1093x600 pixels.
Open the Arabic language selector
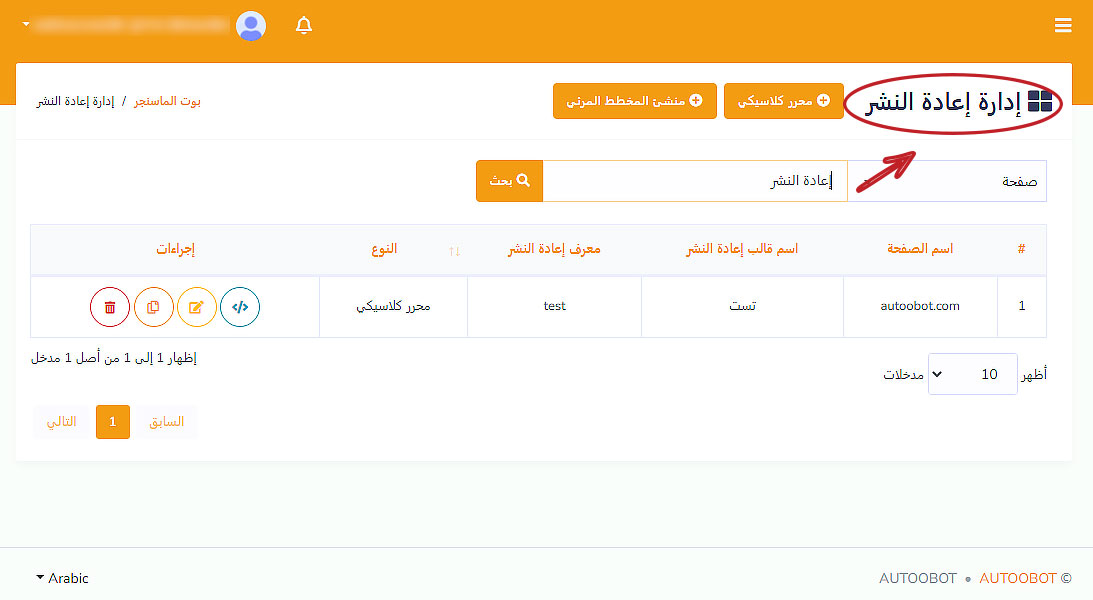click(62, 578)
